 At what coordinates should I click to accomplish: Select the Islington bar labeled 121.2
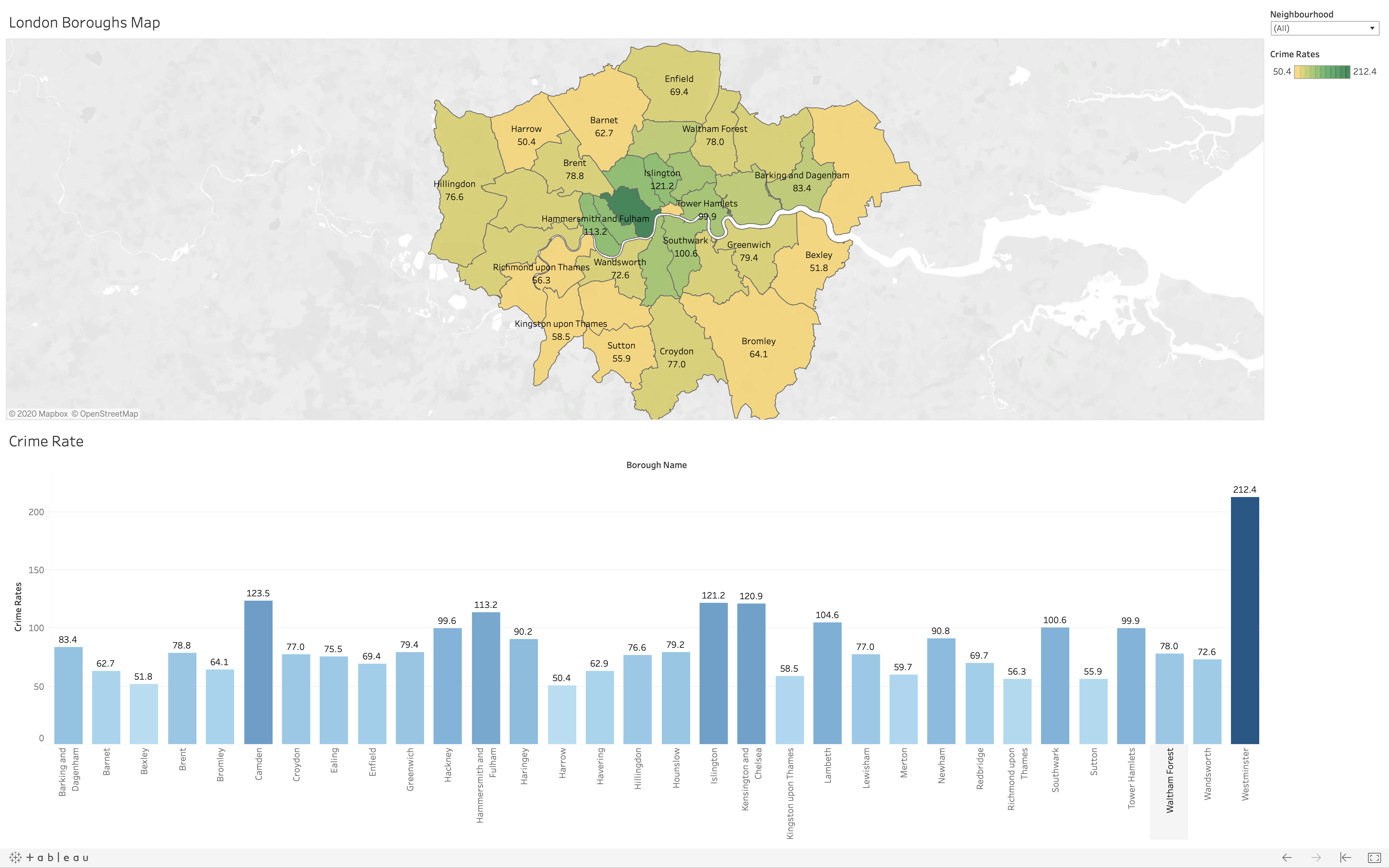(713, 673)
